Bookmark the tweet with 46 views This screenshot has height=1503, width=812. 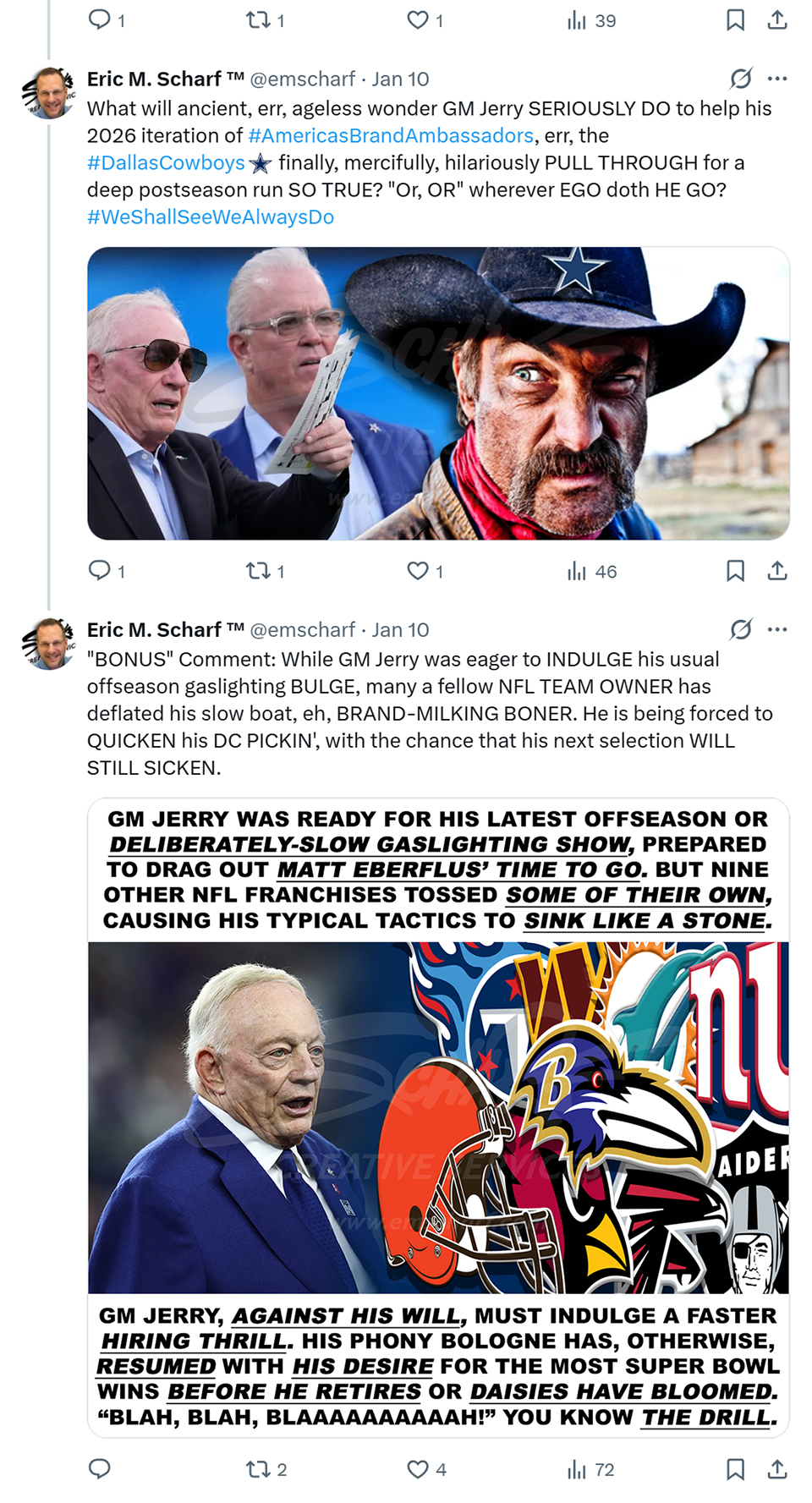tap(735, 571)
